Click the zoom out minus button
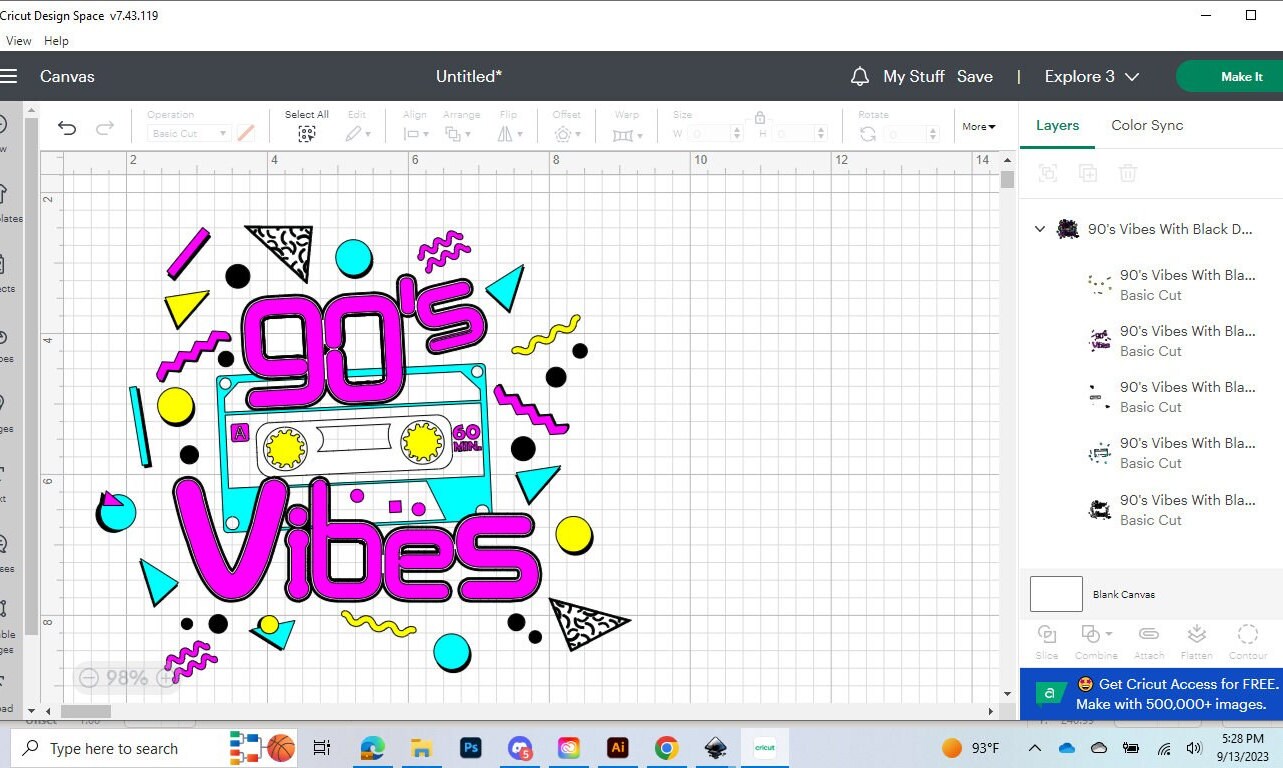Viewport: 1283px width, 768px height. point(89,678)
